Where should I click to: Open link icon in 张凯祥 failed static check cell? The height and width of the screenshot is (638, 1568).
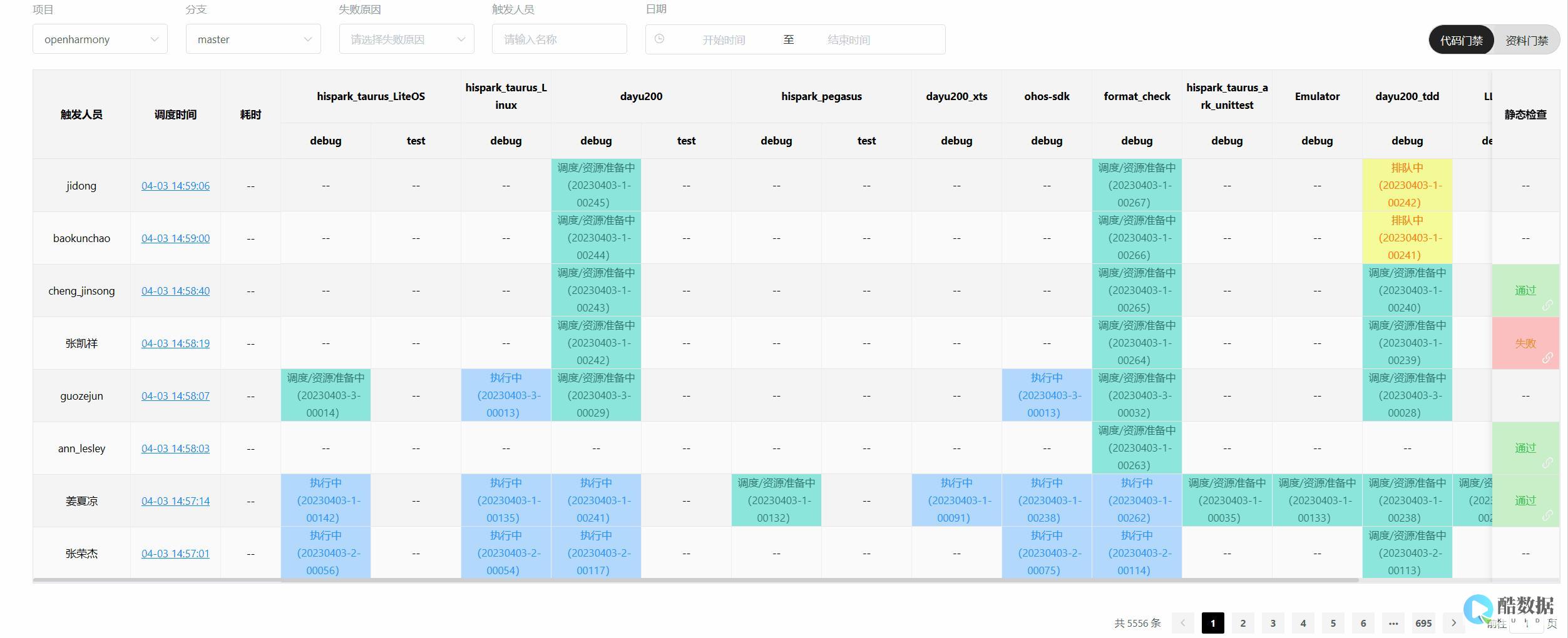click(1547, 358)
